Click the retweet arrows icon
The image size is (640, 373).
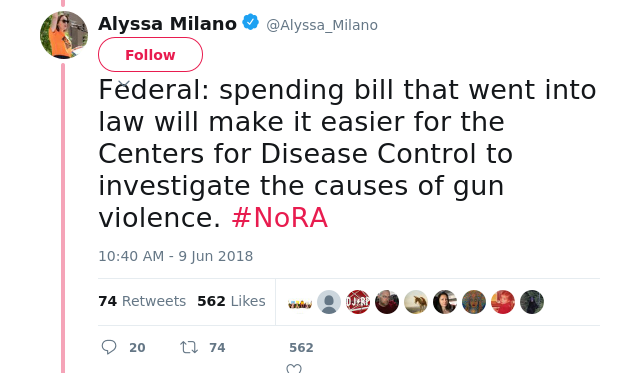pyautogui.click(x=189, y=347)
